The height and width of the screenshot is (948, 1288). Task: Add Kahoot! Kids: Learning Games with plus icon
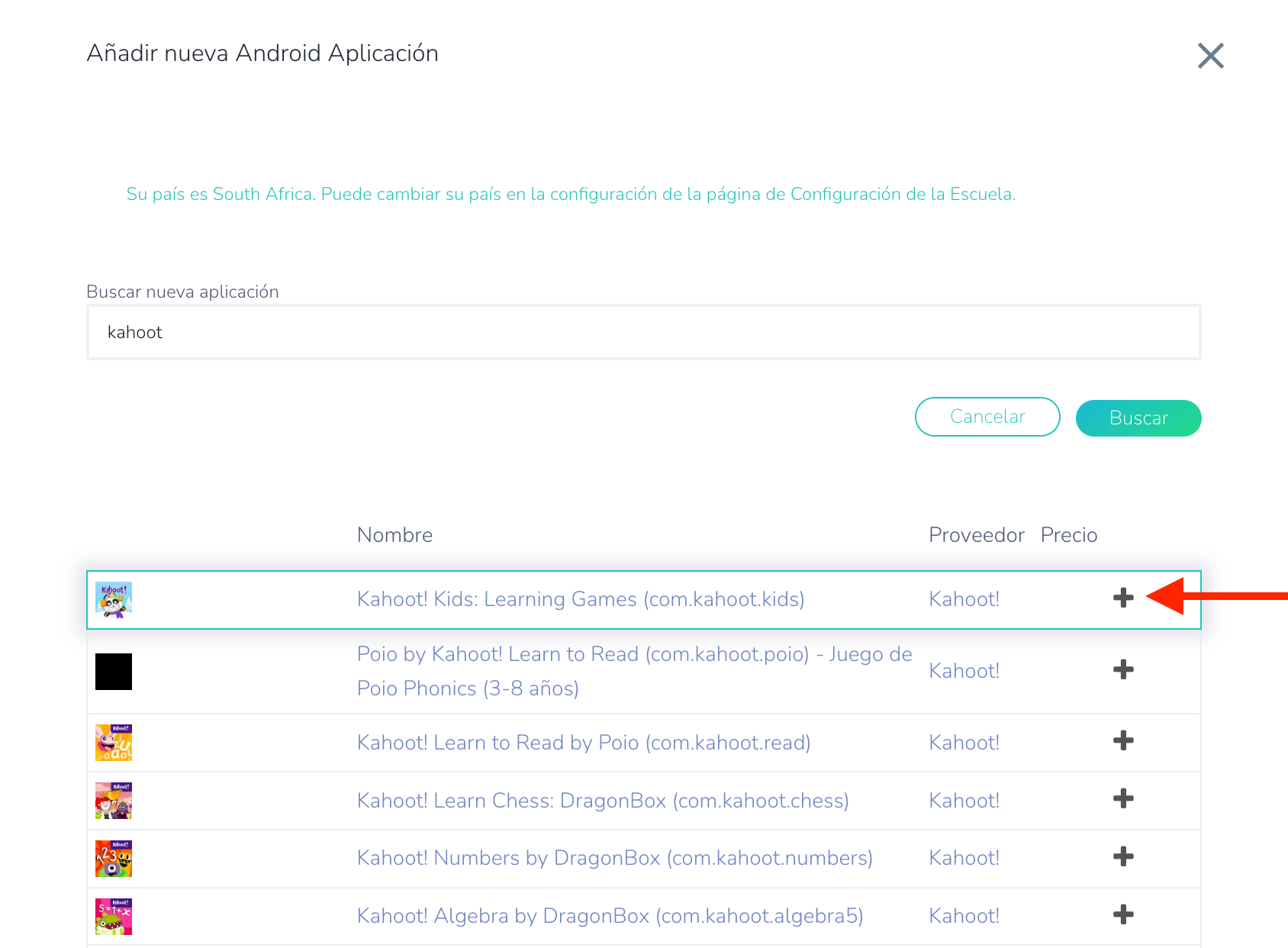pyautogui.click(x=1123, y=598)
